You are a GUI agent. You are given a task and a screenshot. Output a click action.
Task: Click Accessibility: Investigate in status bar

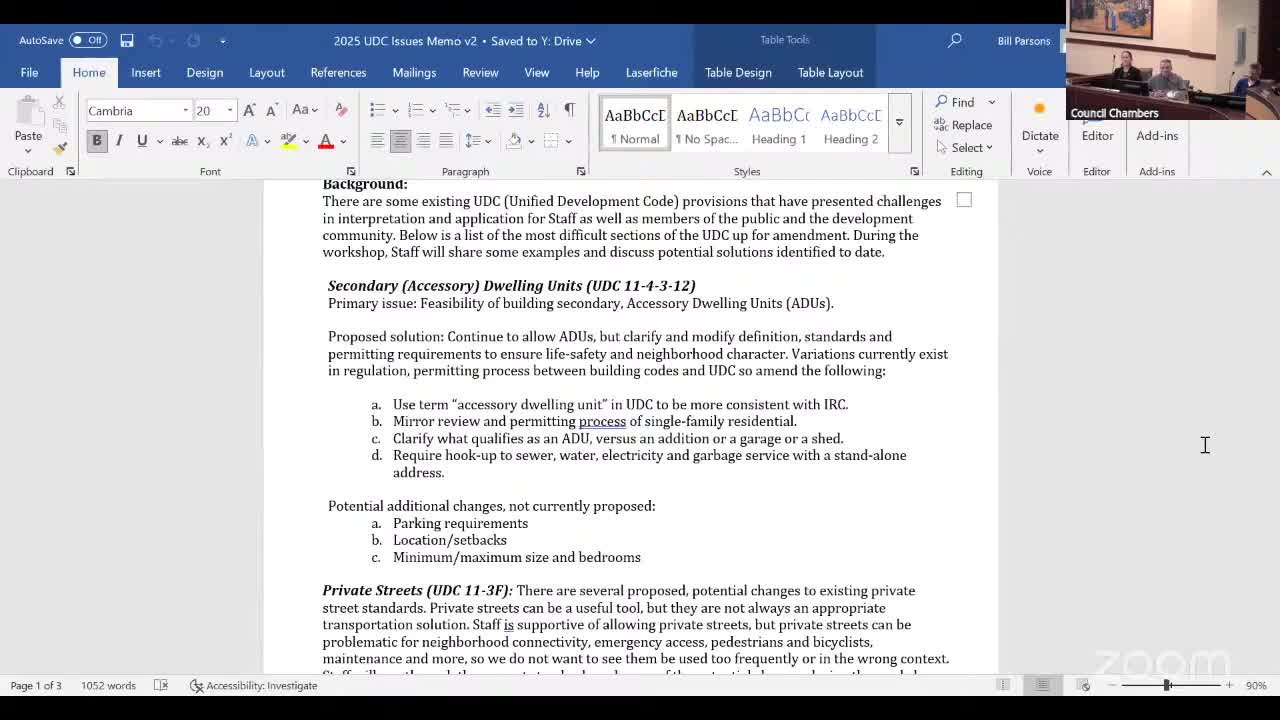[254, 686]
